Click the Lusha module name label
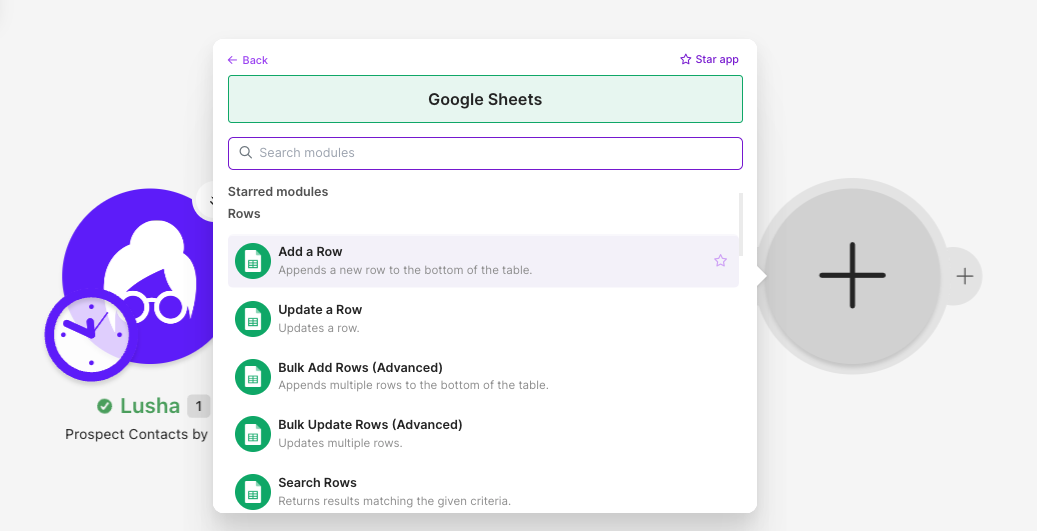Screen dimensions: 1037x531 tap(149, 405)
